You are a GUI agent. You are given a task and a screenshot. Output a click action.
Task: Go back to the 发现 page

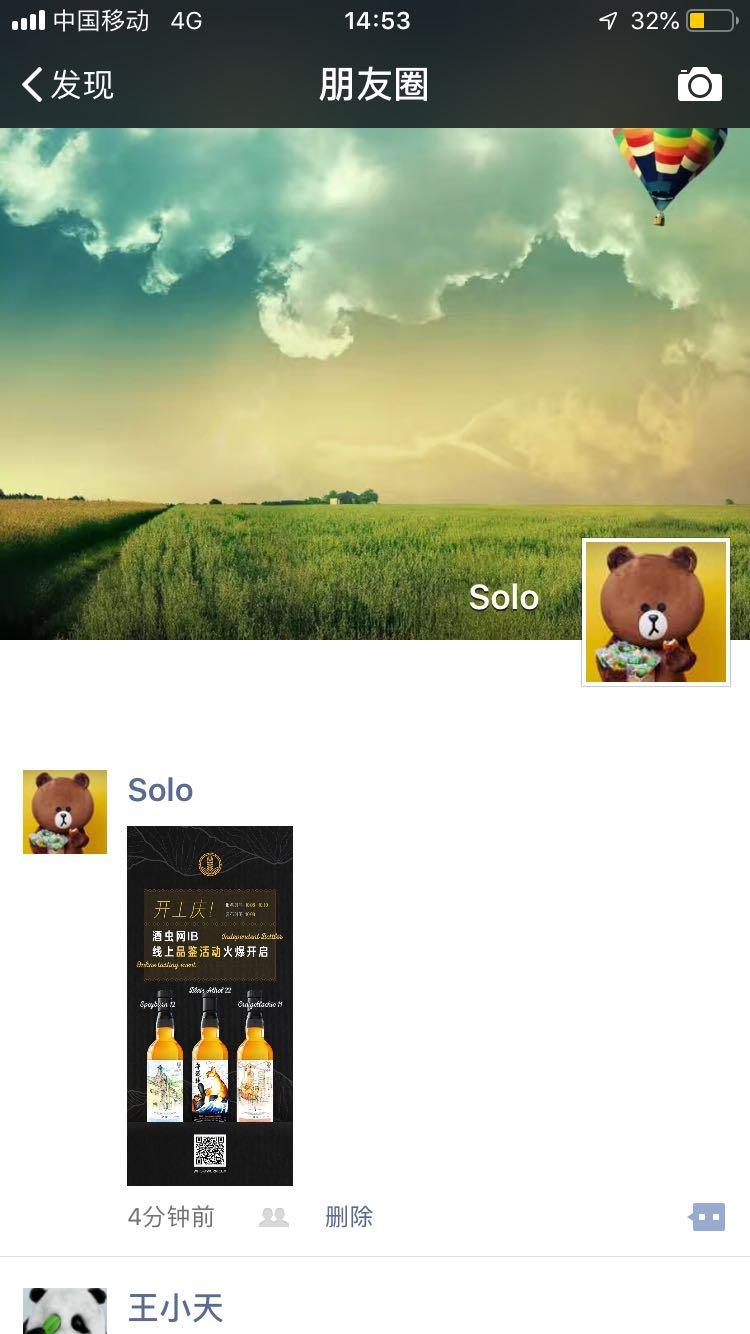coord(68,85)
